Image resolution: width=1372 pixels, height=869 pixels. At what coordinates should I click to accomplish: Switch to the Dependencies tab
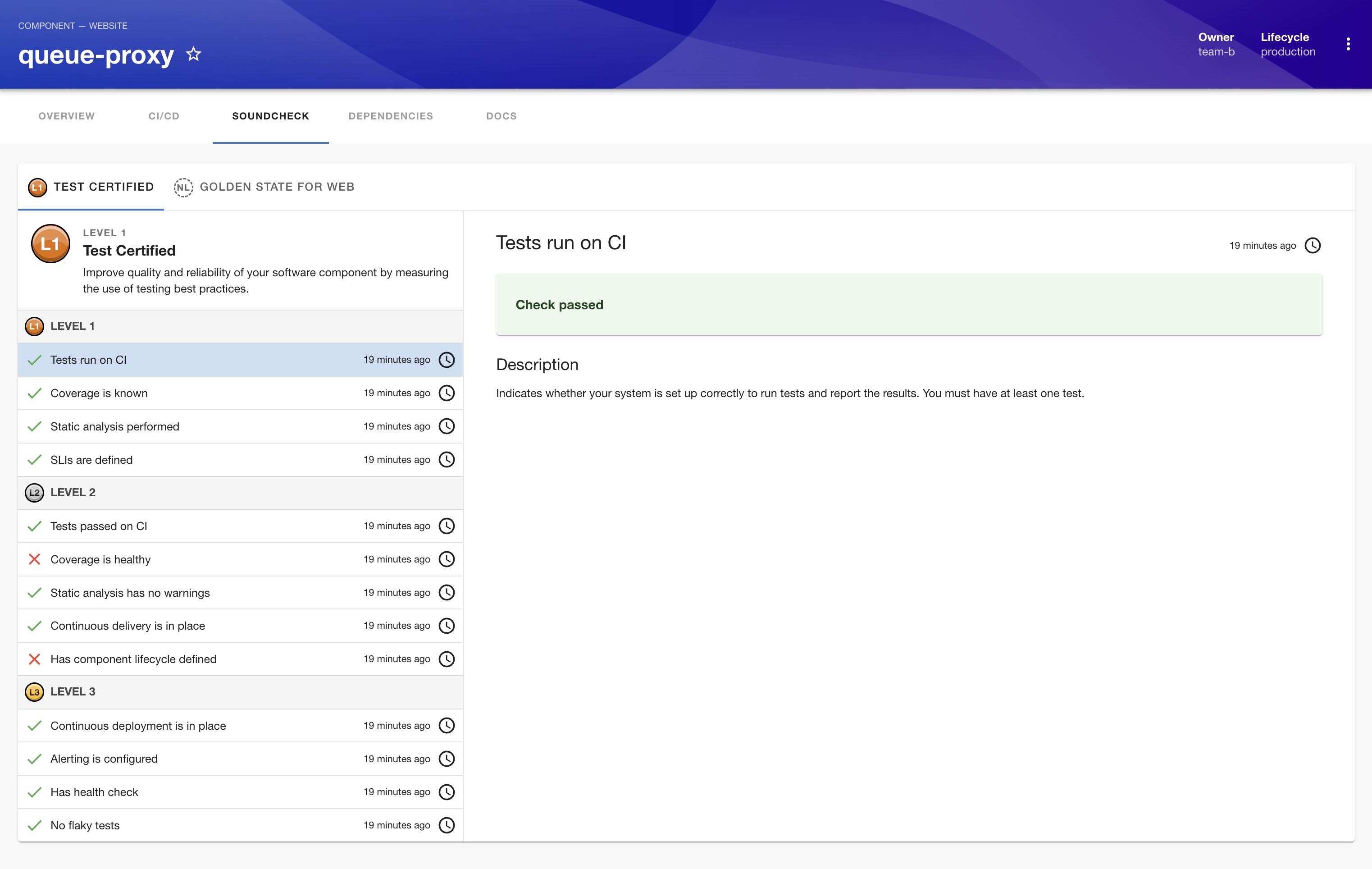[390, 116]
